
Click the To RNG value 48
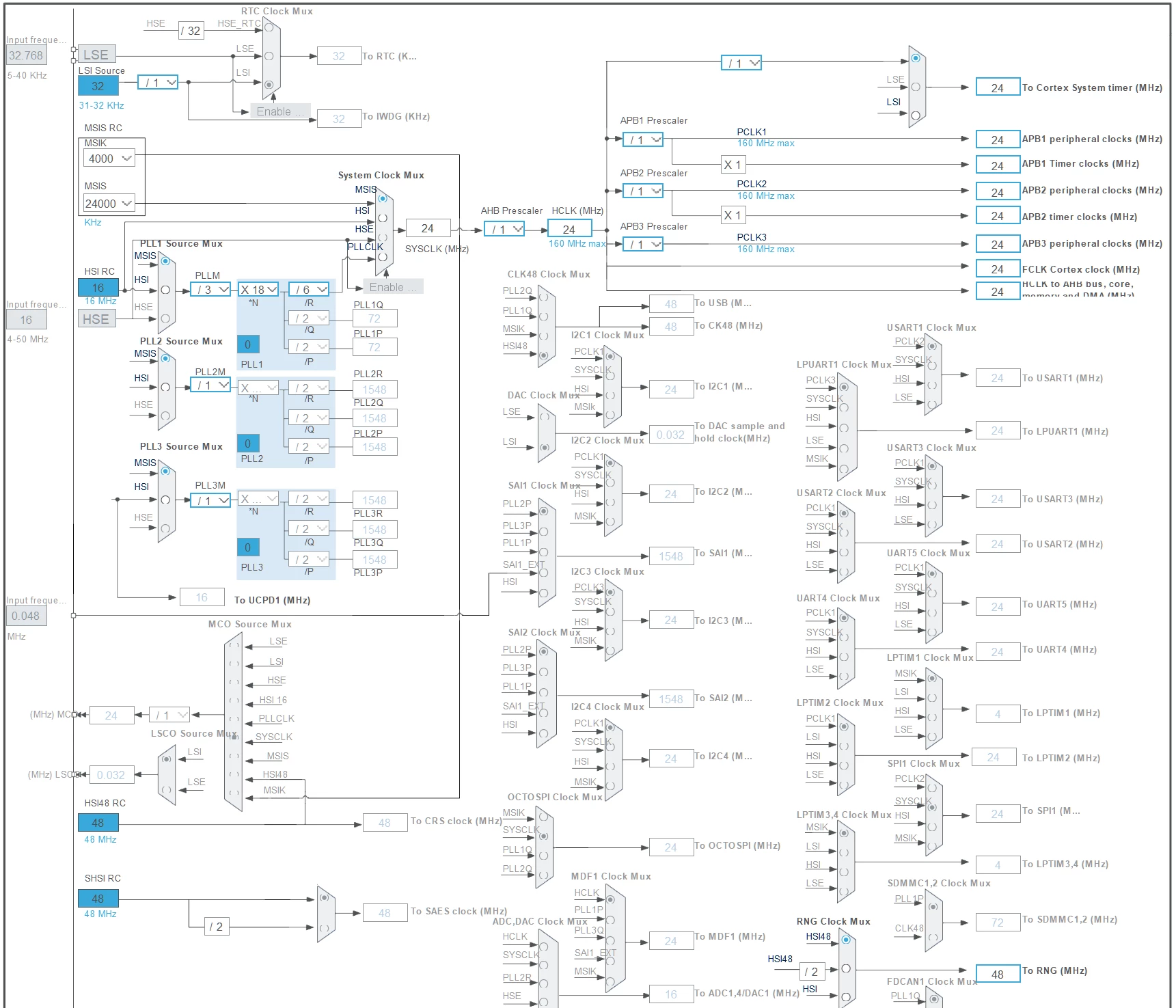(x=998, y=974)
